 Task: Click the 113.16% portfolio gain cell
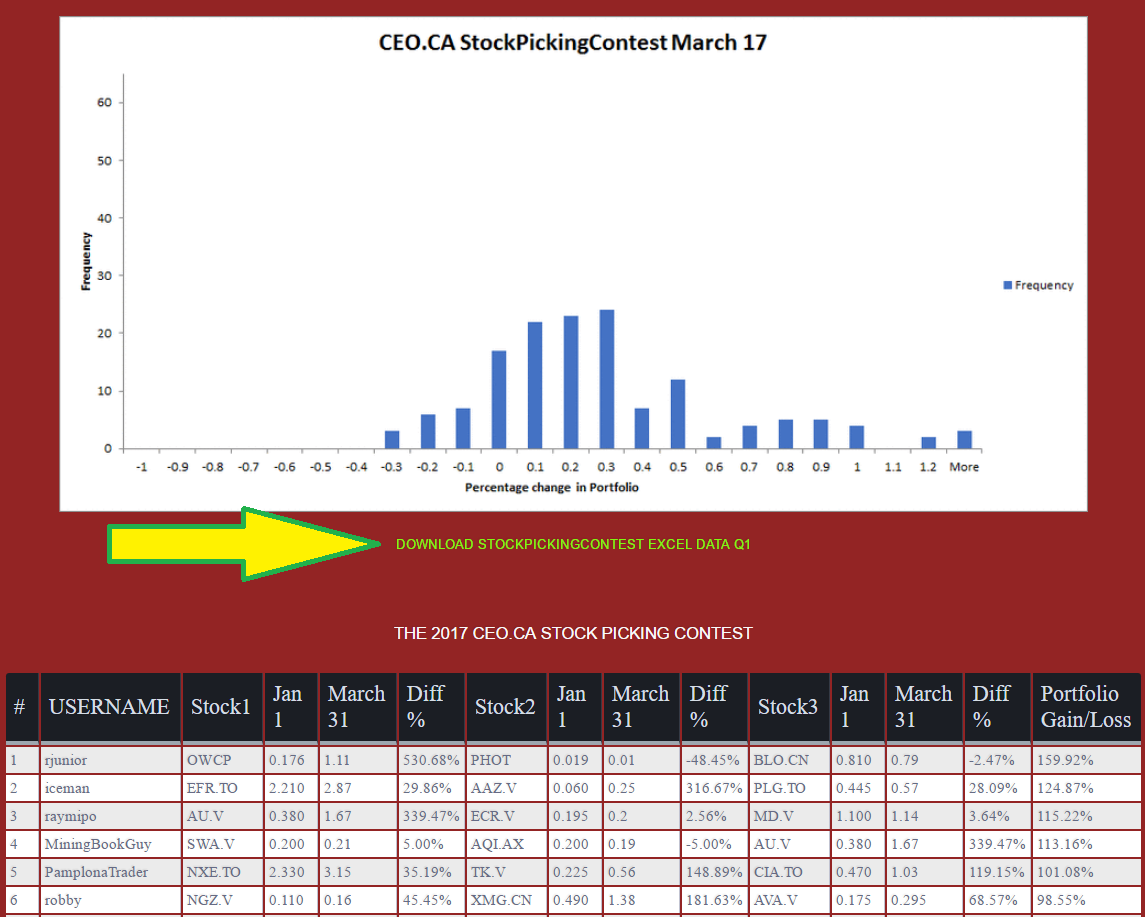1086,844
